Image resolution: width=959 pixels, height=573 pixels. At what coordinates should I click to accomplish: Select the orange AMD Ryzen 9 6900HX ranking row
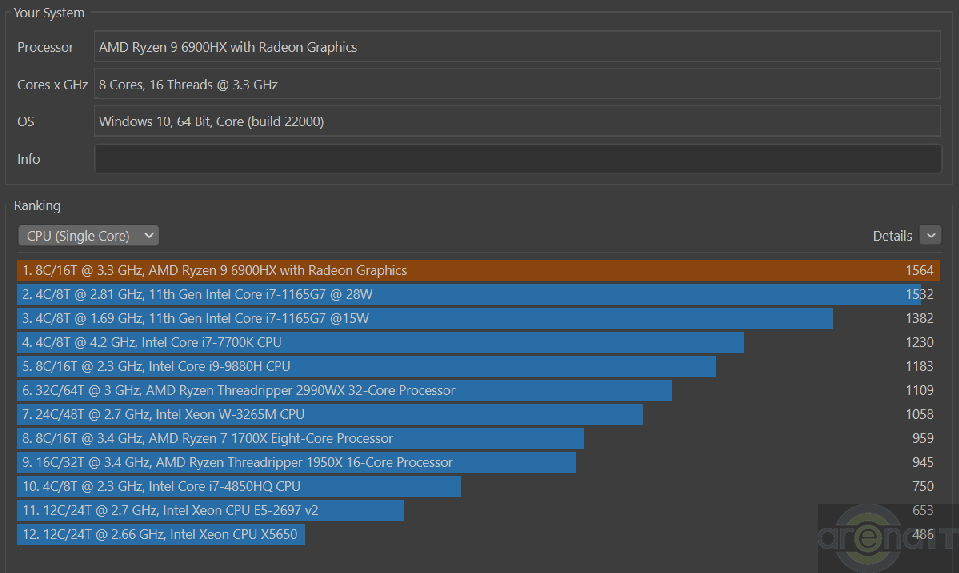pyautogui.click(x=478, y=270)
